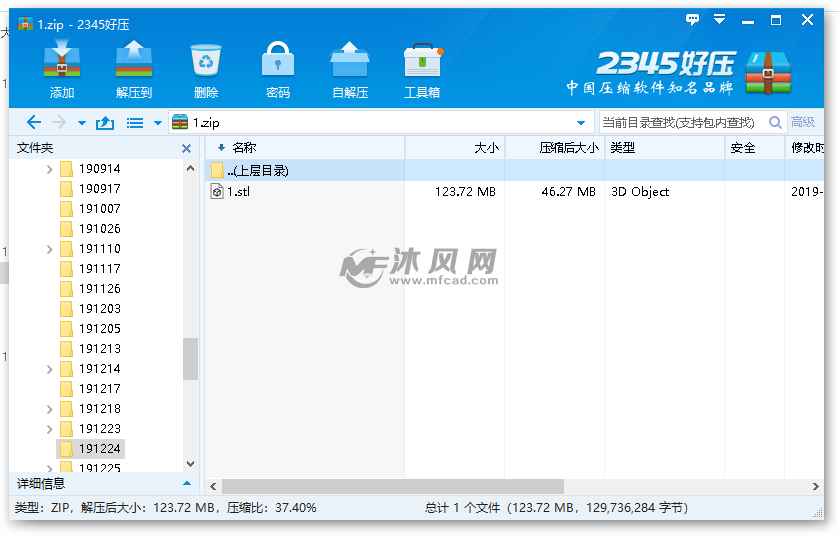Expand the 191214 folder tree node
The image size is (839, 536).
(x=49, y=369)
